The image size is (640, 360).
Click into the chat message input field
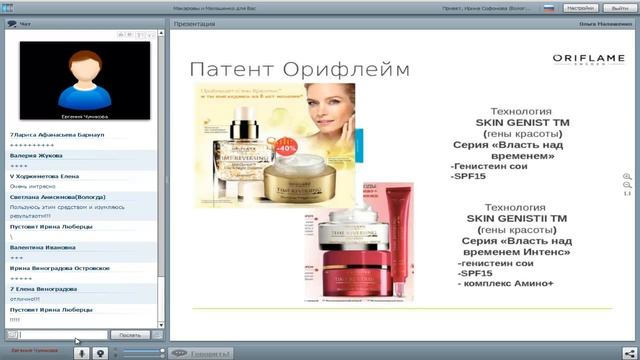(63, 335)
